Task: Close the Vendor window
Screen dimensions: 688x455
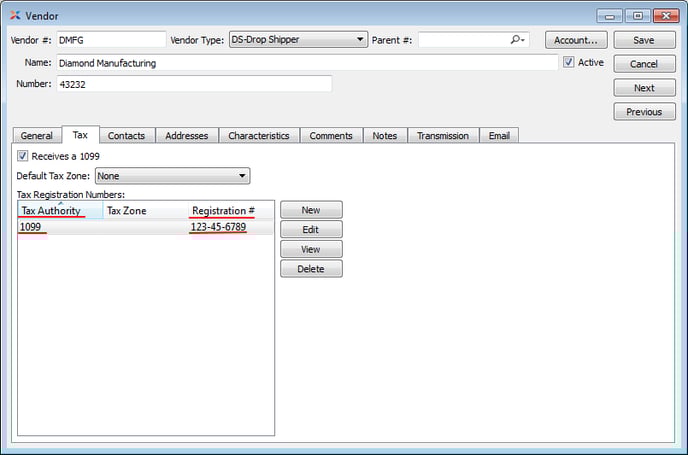Action: [x=666, y=16]
